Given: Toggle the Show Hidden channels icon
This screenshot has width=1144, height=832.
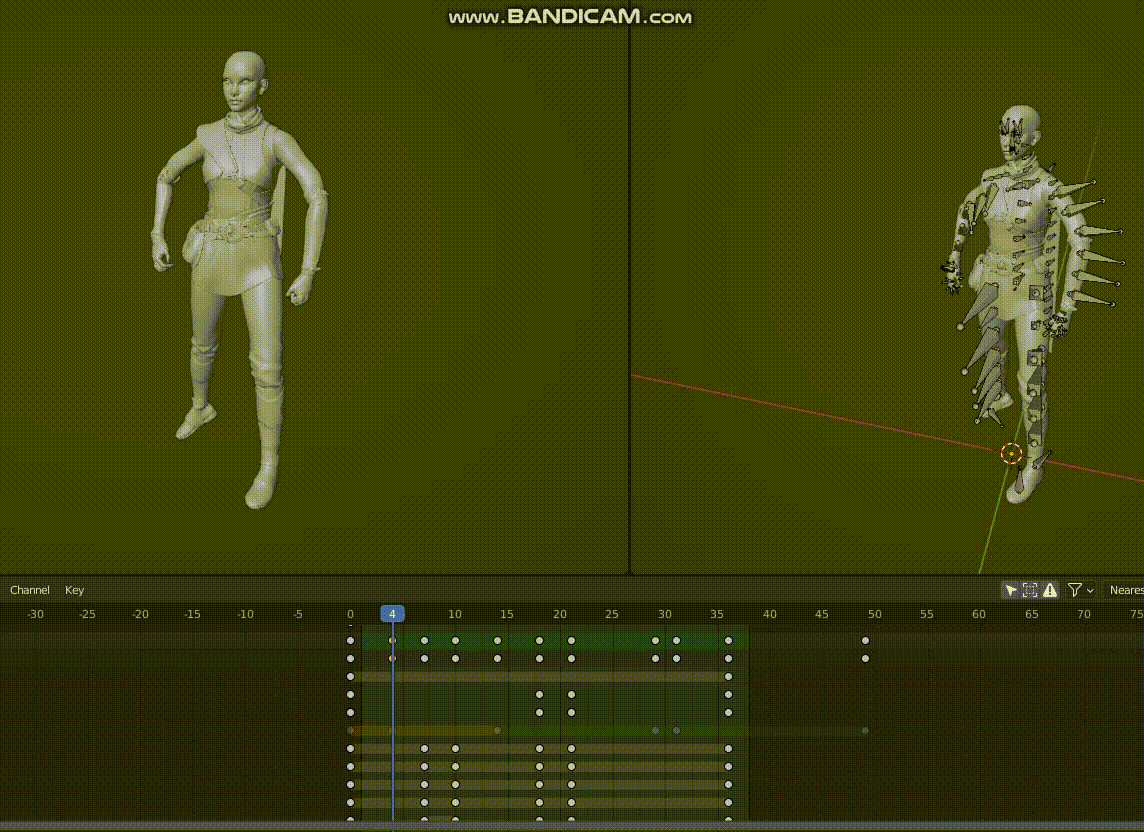Looking at the screenshot, I should (1029, 590).
